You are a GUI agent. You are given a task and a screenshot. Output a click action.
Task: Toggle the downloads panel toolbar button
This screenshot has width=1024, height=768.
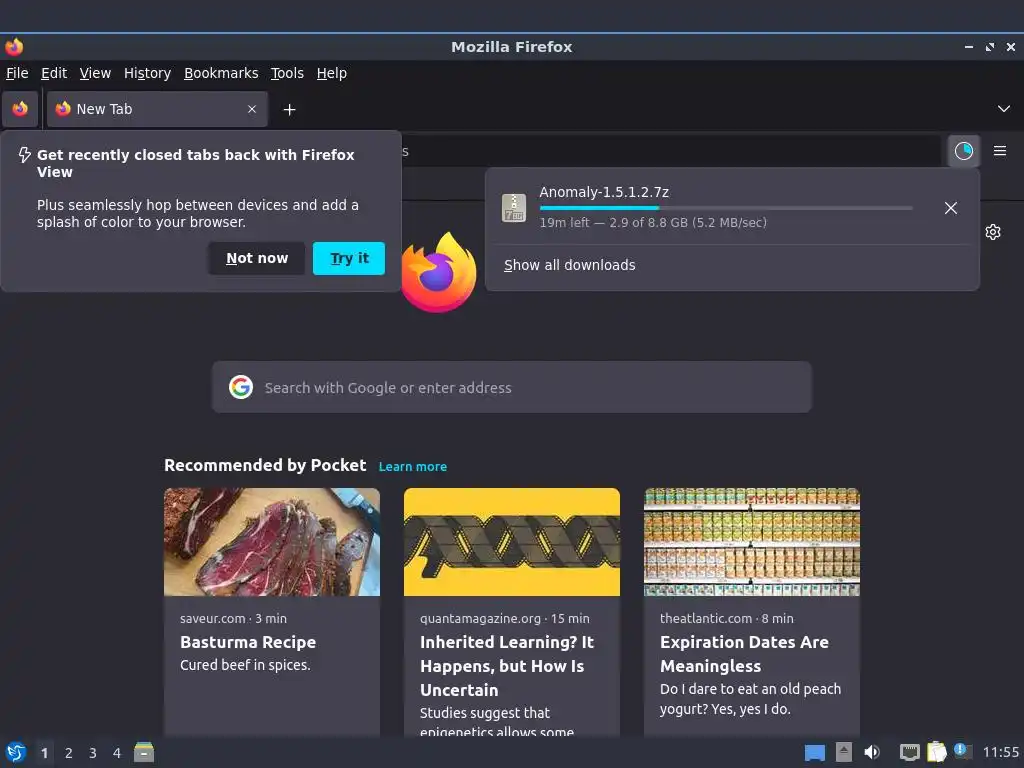point(963,151)
